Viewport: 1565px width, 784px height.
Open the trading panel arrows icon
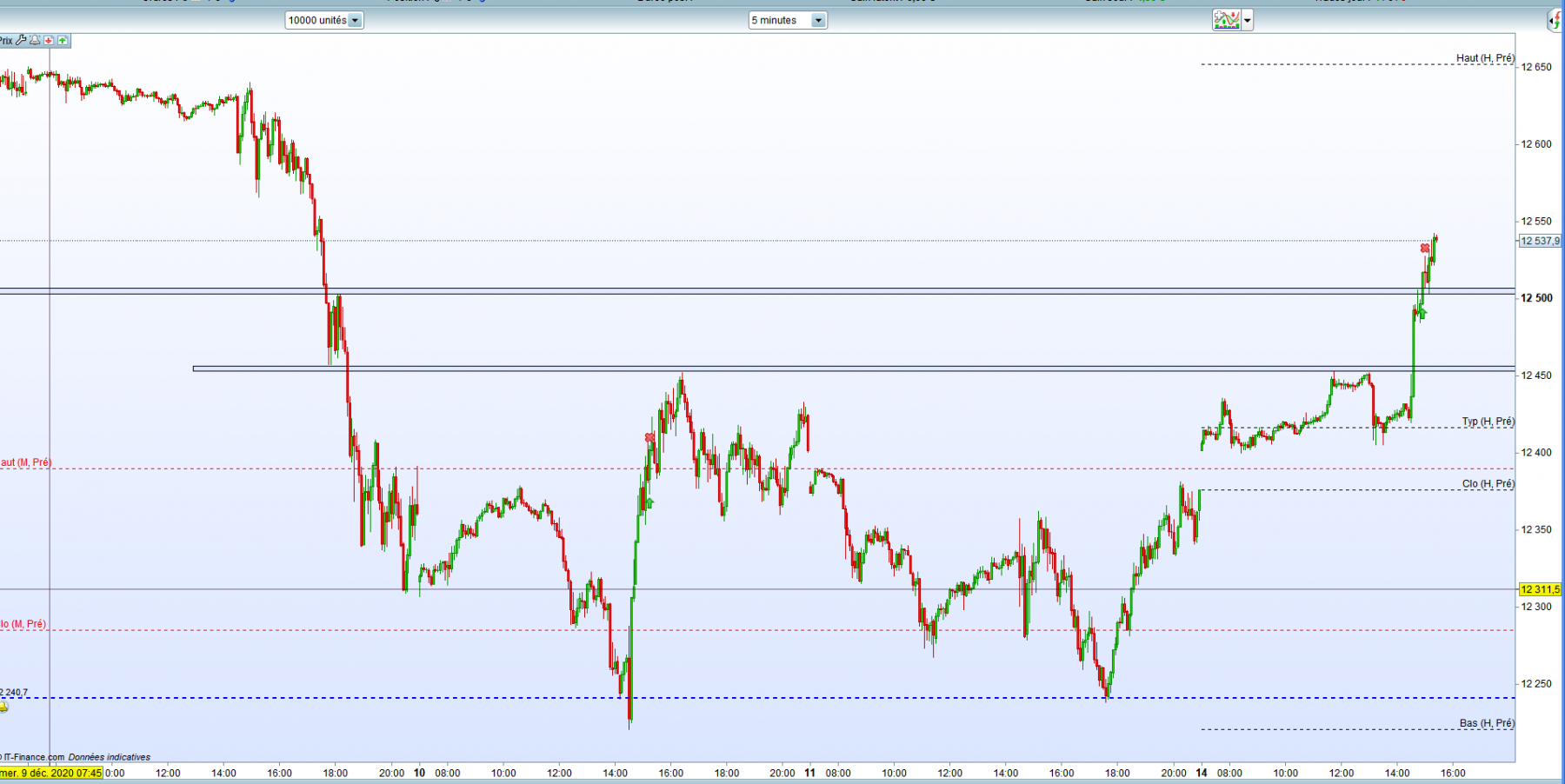tap(1556, 20)
